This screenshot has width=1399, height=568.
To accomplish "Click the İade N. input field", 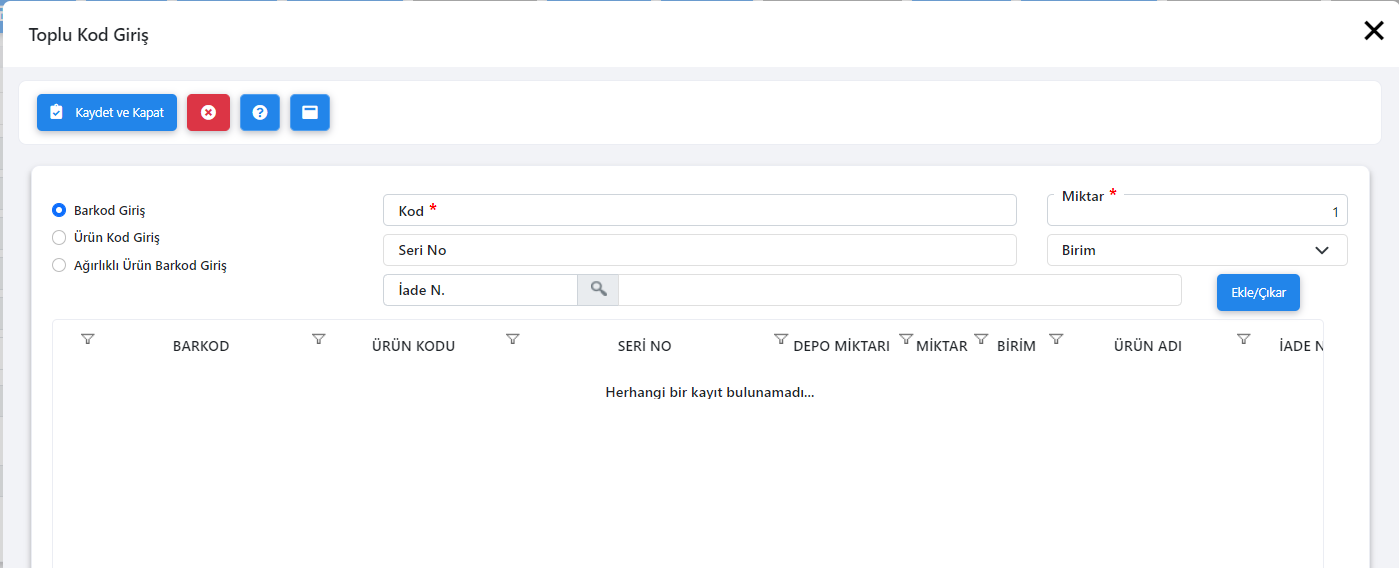I will (480, 290).
